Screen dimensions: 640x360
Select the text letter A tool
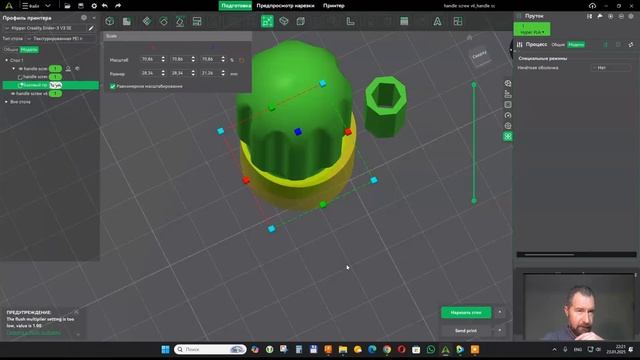coord(437,21)
